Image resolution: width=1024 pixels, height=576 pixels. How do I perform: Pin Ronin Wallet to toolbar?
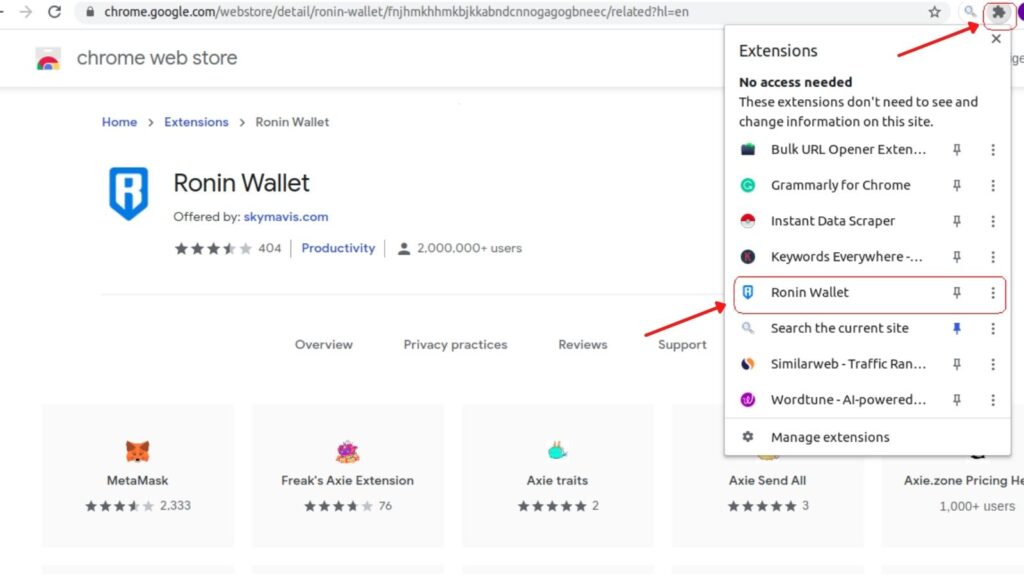(957, 293)
